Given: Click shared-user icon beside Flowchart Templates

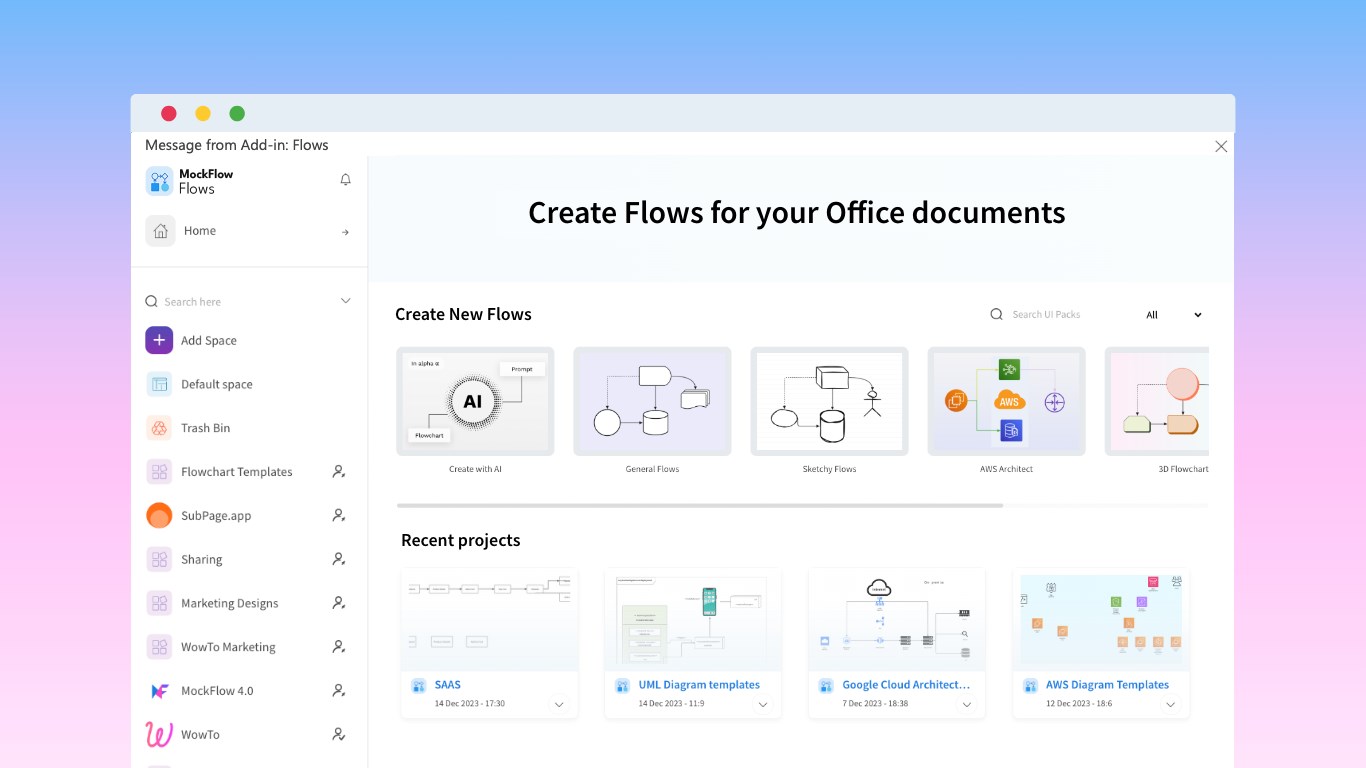Looking at the screenshot, I should tap(339, 472).
